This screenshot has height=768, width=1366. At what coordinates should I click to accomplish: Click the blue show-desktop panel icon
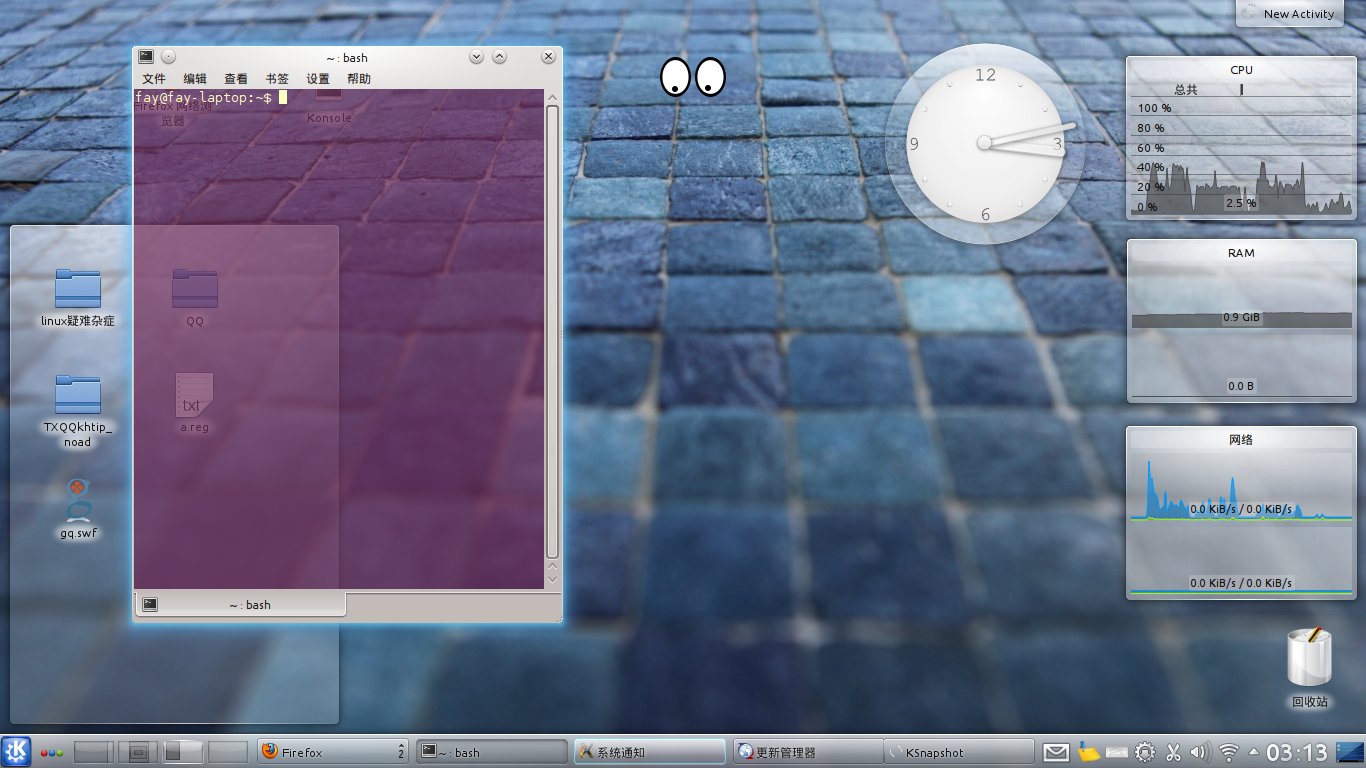tap(1349, 751)
